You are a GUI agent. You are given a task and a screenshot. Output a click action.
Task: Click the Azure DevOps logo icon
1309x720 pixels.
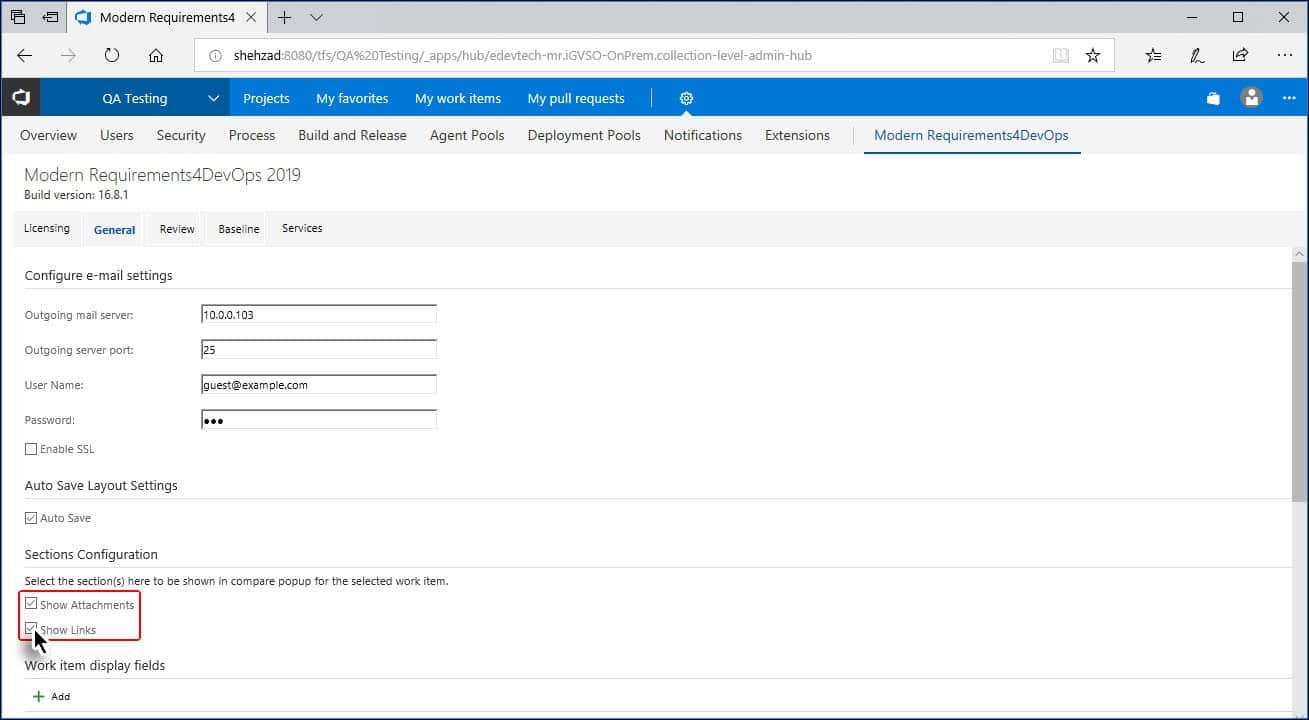click(x=20, y=98)
